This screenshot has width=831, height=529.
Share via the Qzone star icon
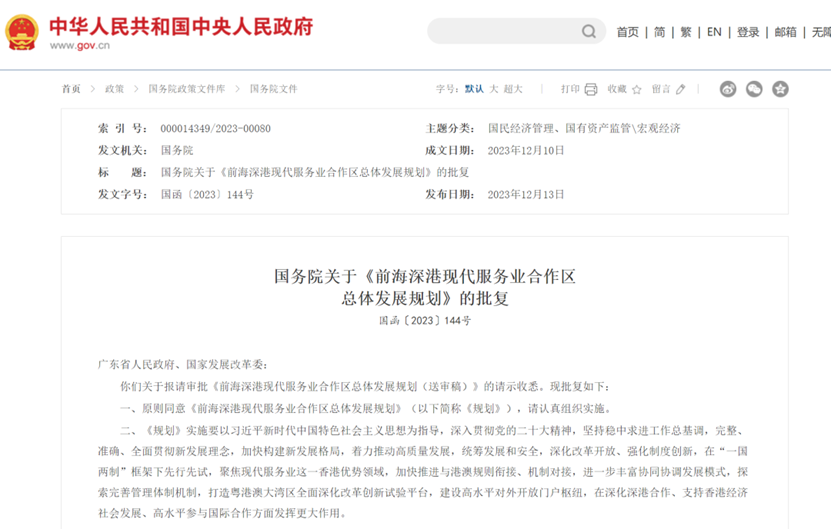[x=780, y=89]
